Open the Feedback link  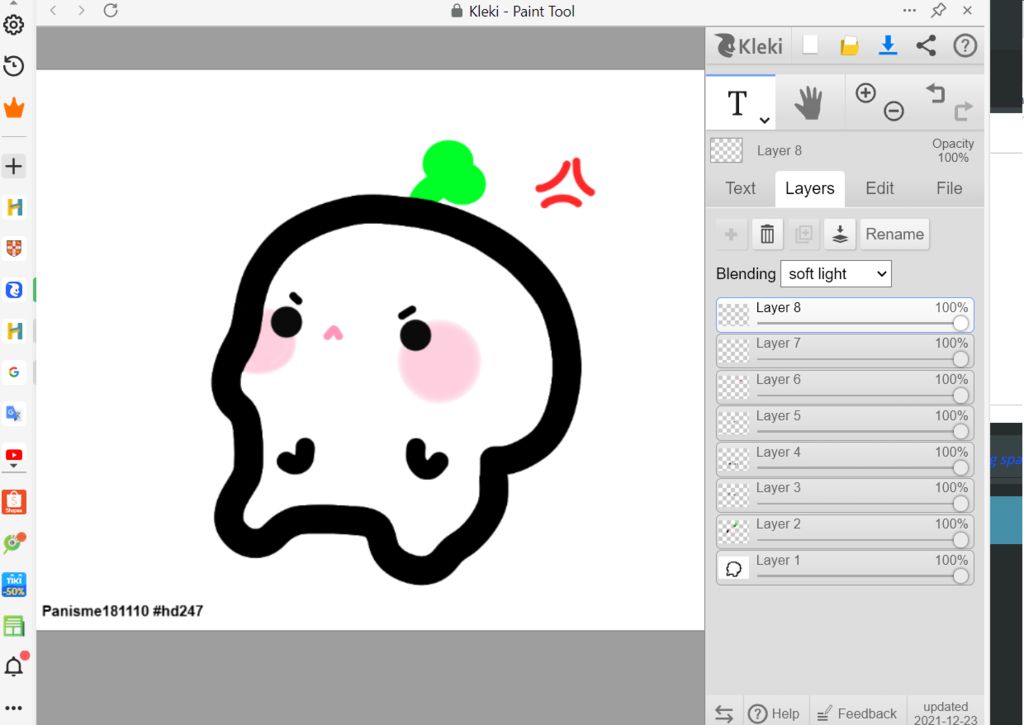(x=857, y=713)
